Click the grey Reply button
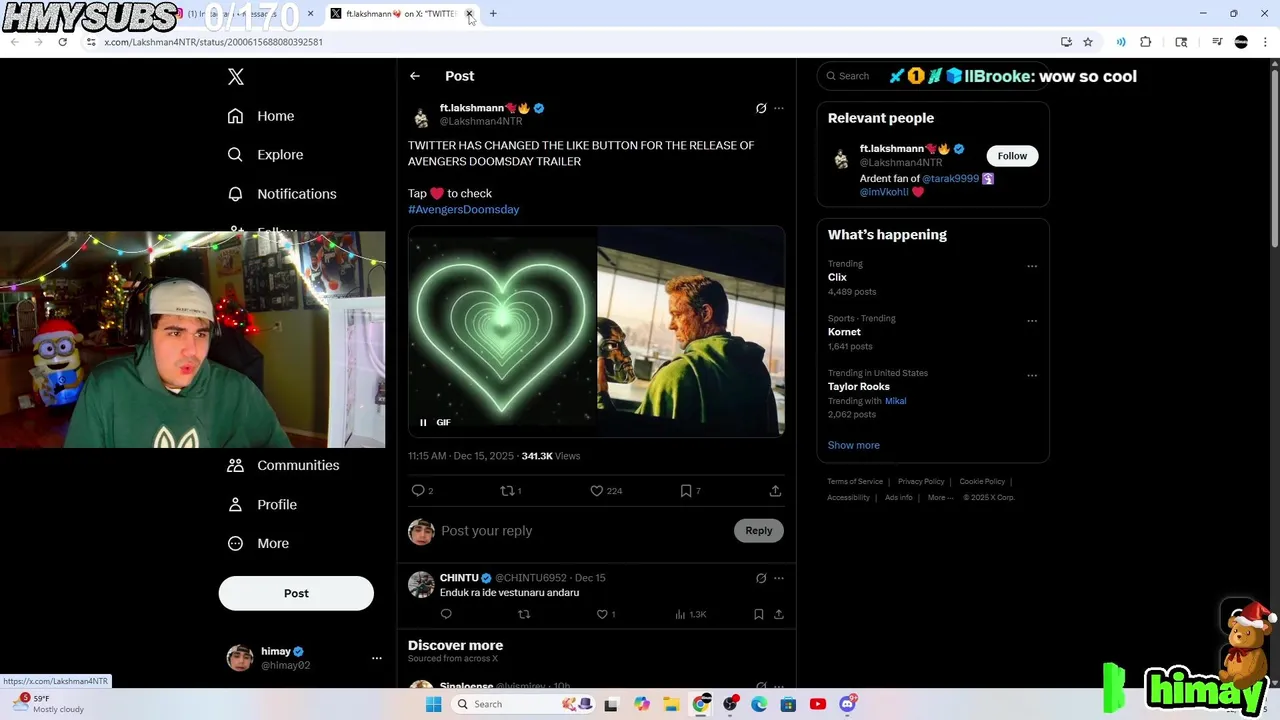 click(x=759, y=531)
